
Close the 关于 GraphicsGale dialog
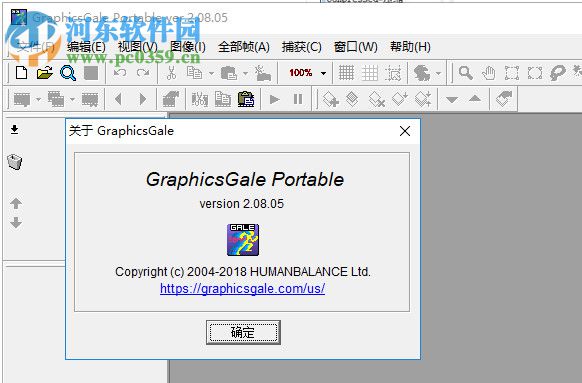405,131
